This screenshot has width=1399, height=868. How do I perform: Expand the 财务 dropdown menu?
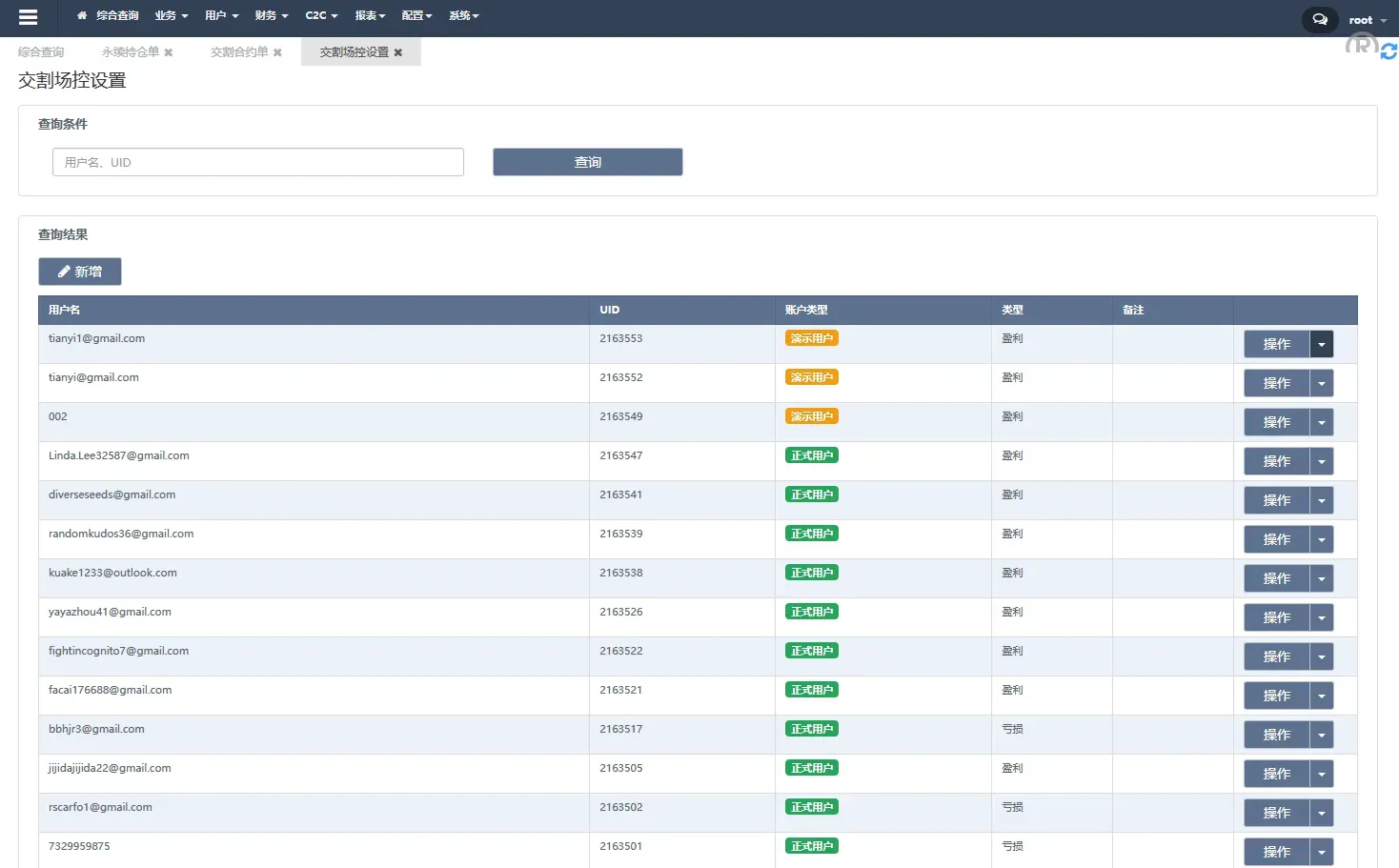pos(271,15)
